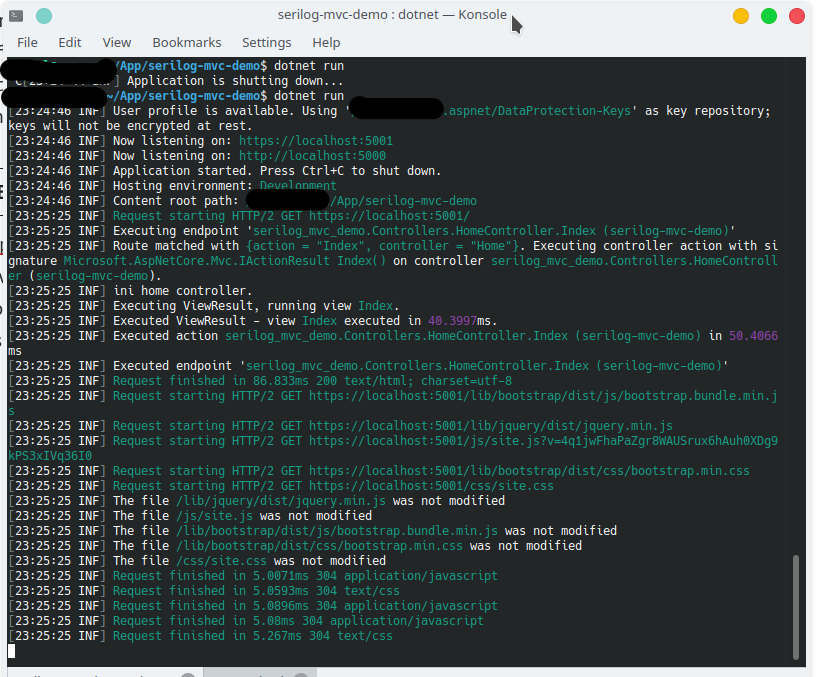Open the Bookmarks menu
The width and height of the screenshot is (823, 677).
click(x=187, y=43)
